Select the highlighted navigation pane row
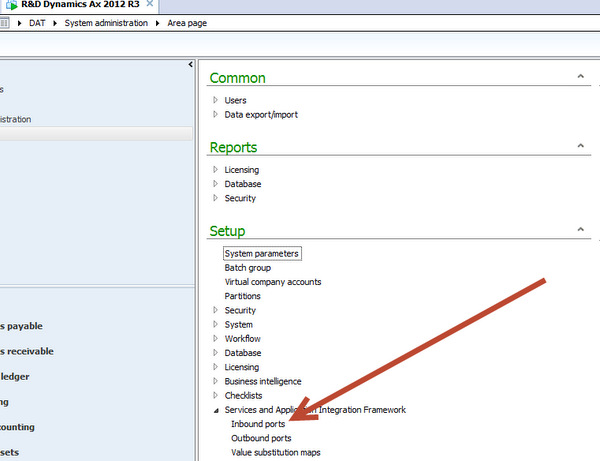Image resolution: width=600 pixels, height=461 pixels. [x=96, y=134]
